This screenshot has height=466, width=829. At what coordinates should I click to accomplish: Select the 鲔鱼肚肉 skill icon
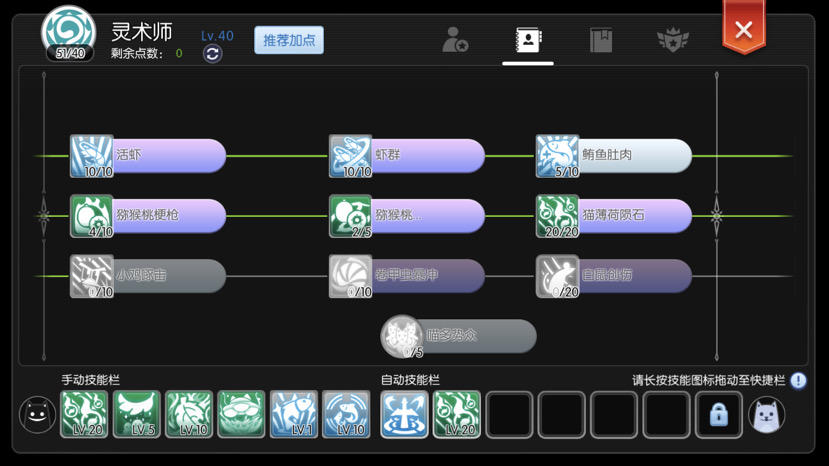pos(558,156)
